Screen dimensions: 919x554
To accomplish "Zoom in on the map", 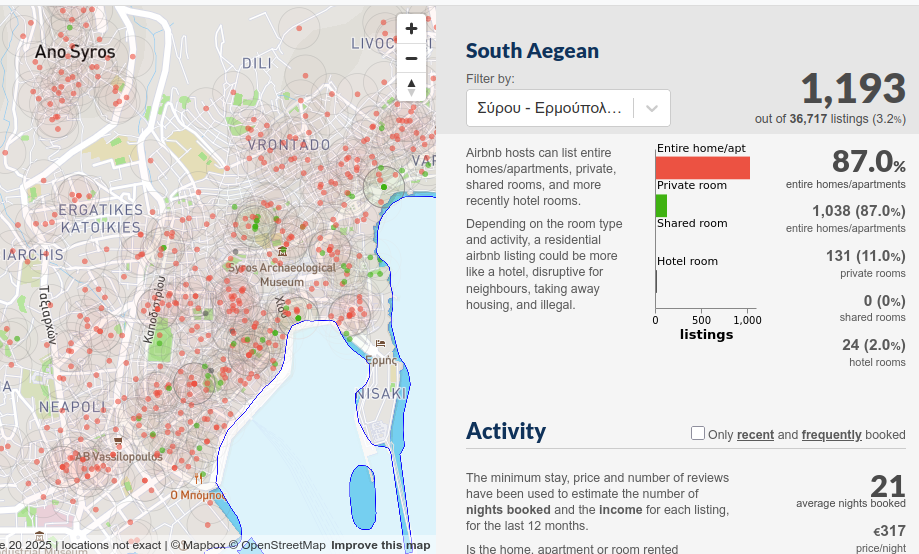I will click(x=411, y=29).
